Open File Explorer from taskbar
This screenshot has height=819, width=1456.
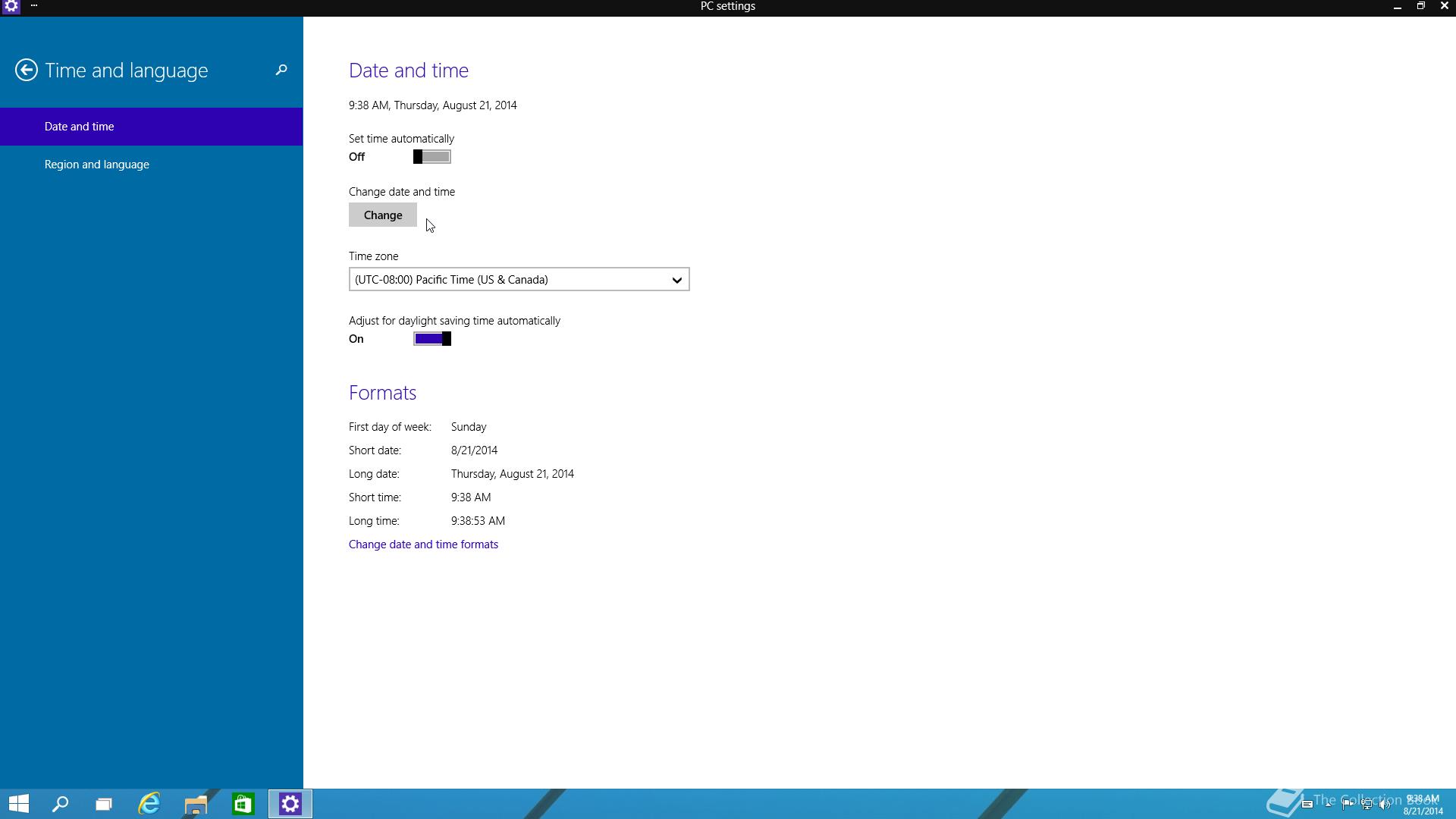[x=196, y=804]
